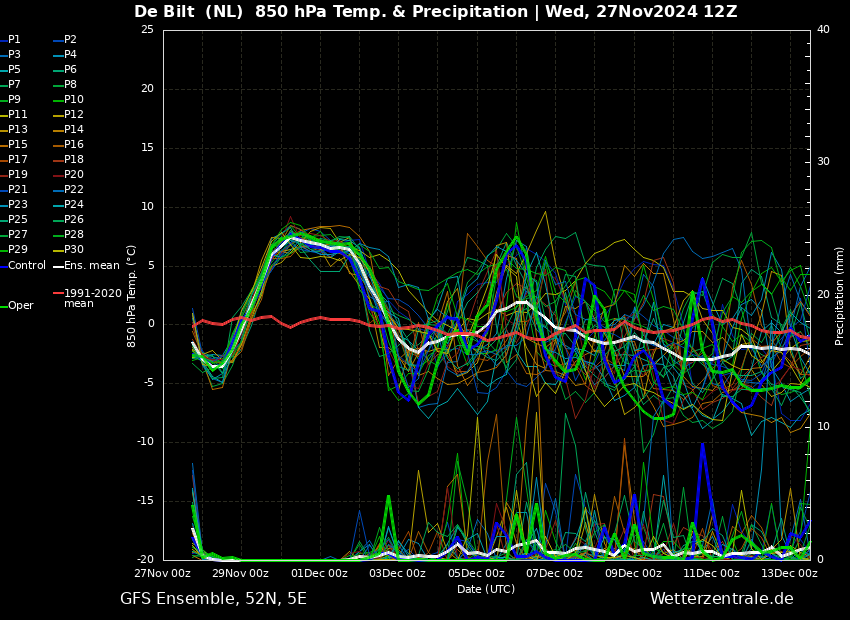Click the 13Dec 00z axis tick label
This screenshot has width=850, height=620.
pos(789,573)
